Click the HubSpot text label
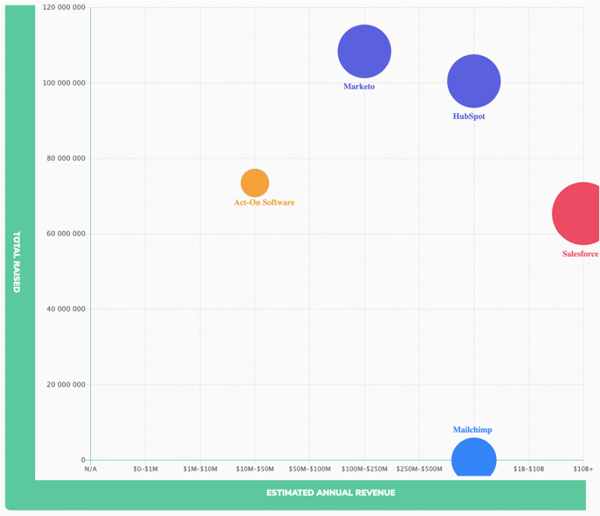The image size is (600, 516). coord(469,117)
